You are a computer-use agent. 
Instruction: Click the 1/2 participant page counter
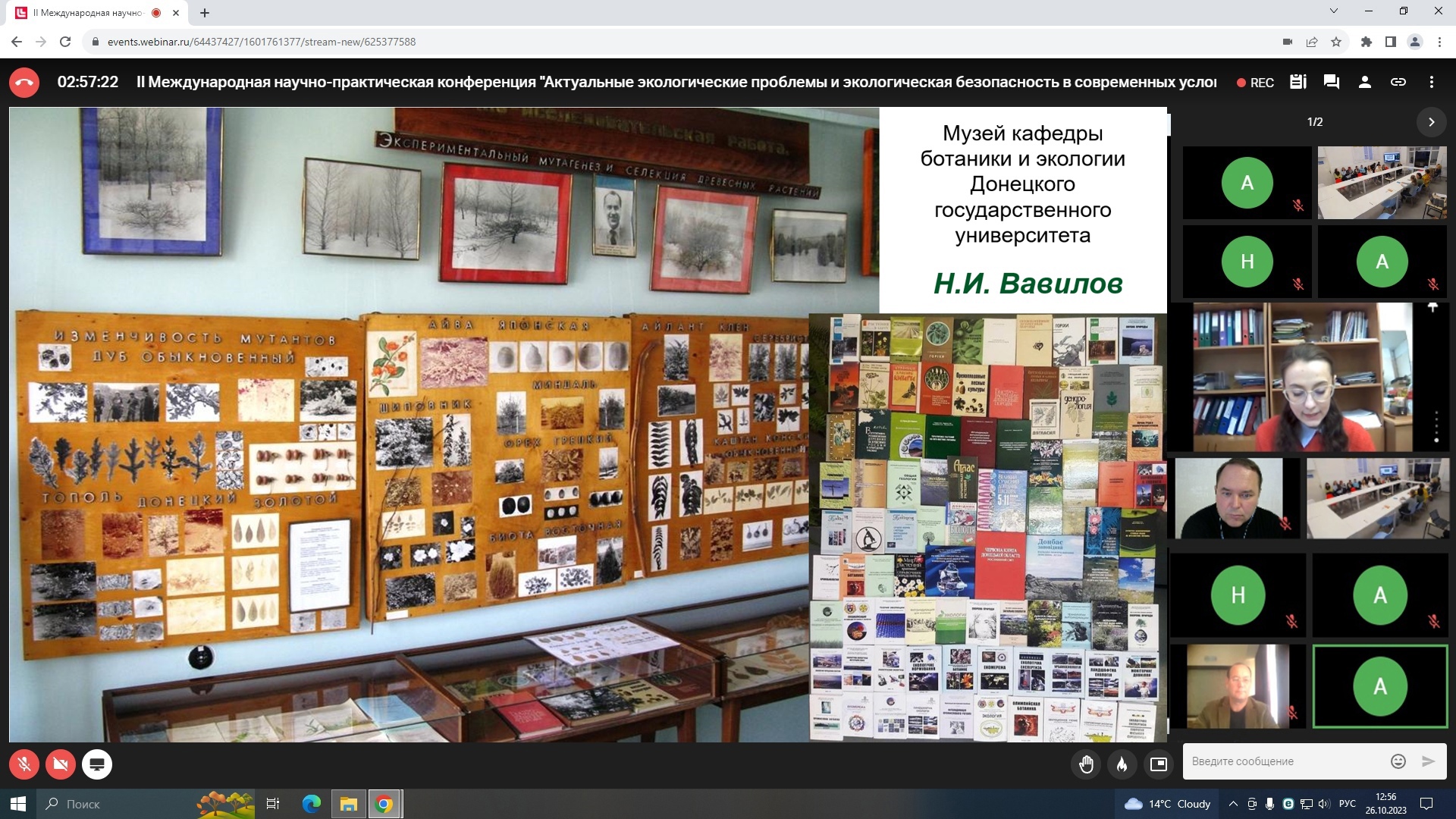1315,122
